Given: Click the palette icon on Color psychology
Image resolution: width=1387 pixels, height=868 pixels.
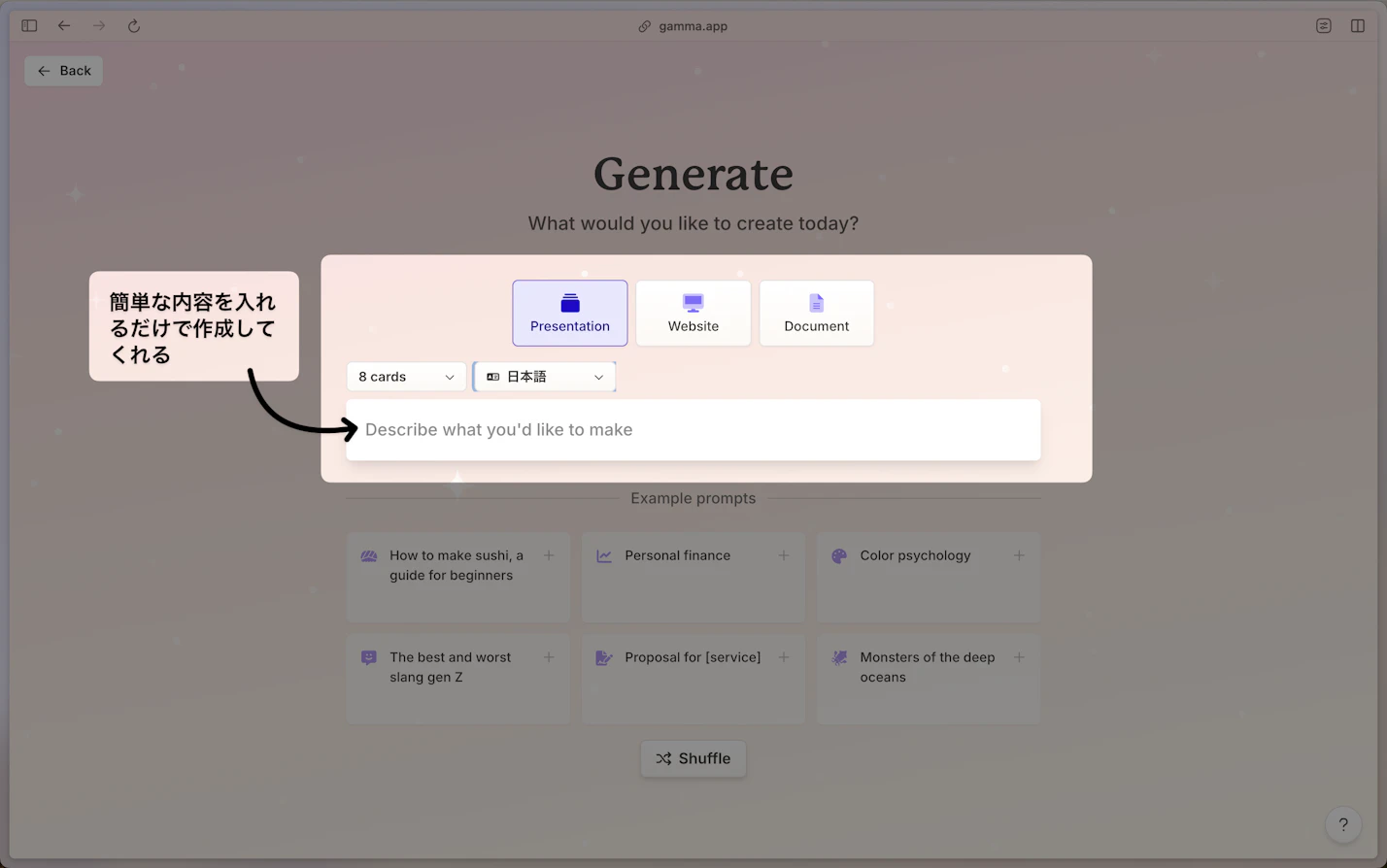Looking at the screenshot, I should coord(839,556).
